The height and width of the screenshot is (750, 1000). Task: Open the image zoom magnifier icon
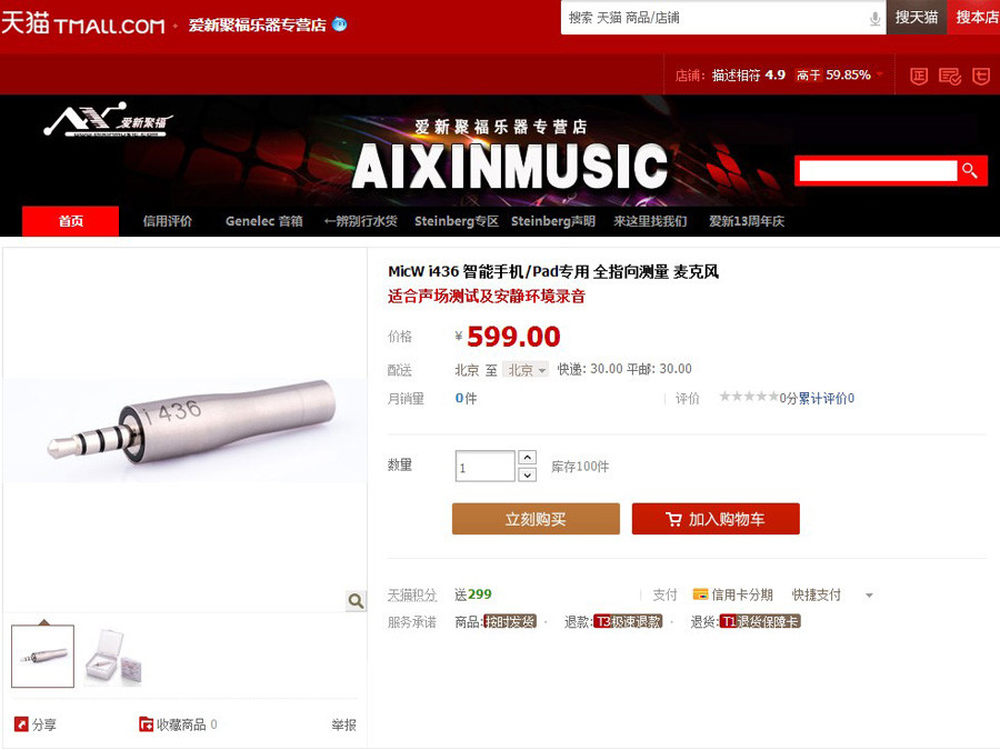point(356,600)
